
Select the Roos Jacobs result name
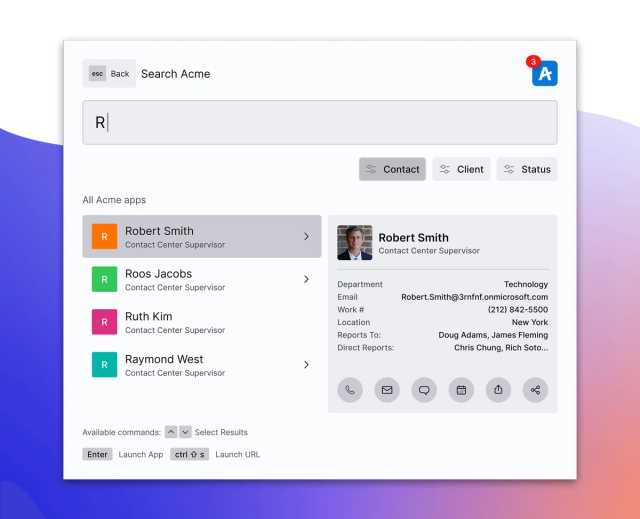point(158,274)
